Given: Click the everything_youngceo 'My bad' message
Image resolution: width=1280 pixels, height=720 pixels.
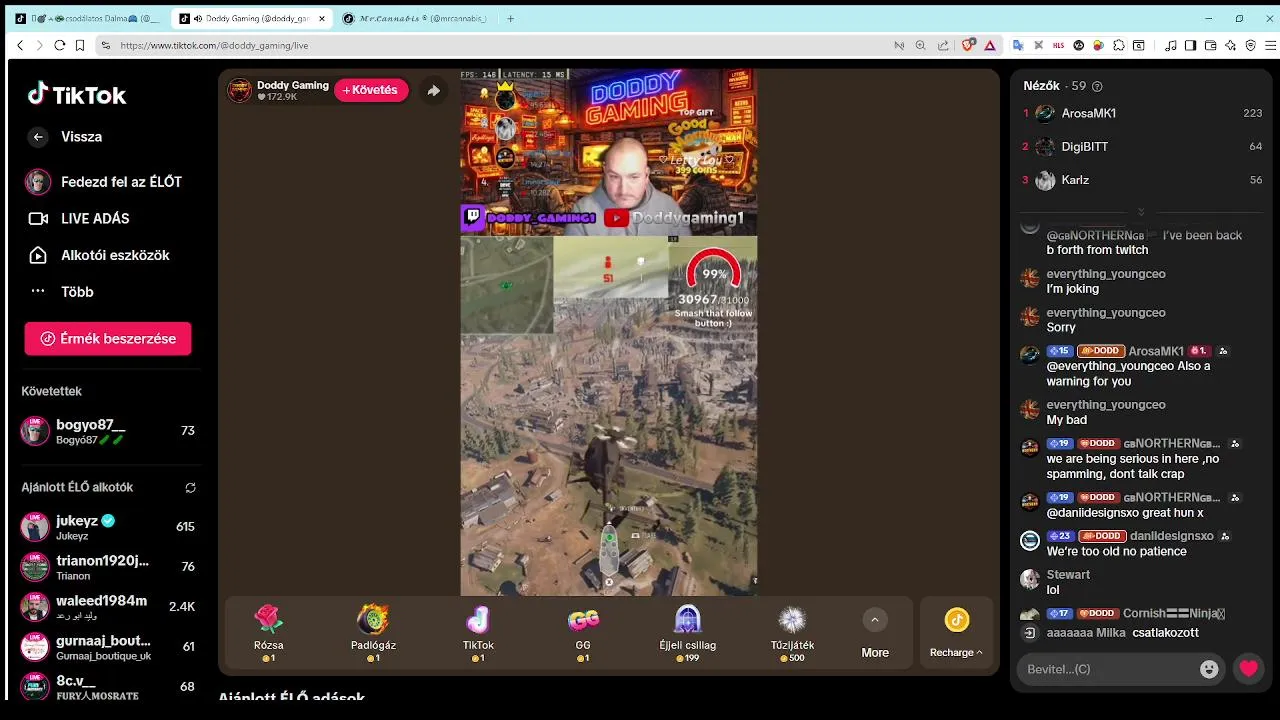Looking at the screenshot, I should pyautogui.click(x=1066, y=420).
